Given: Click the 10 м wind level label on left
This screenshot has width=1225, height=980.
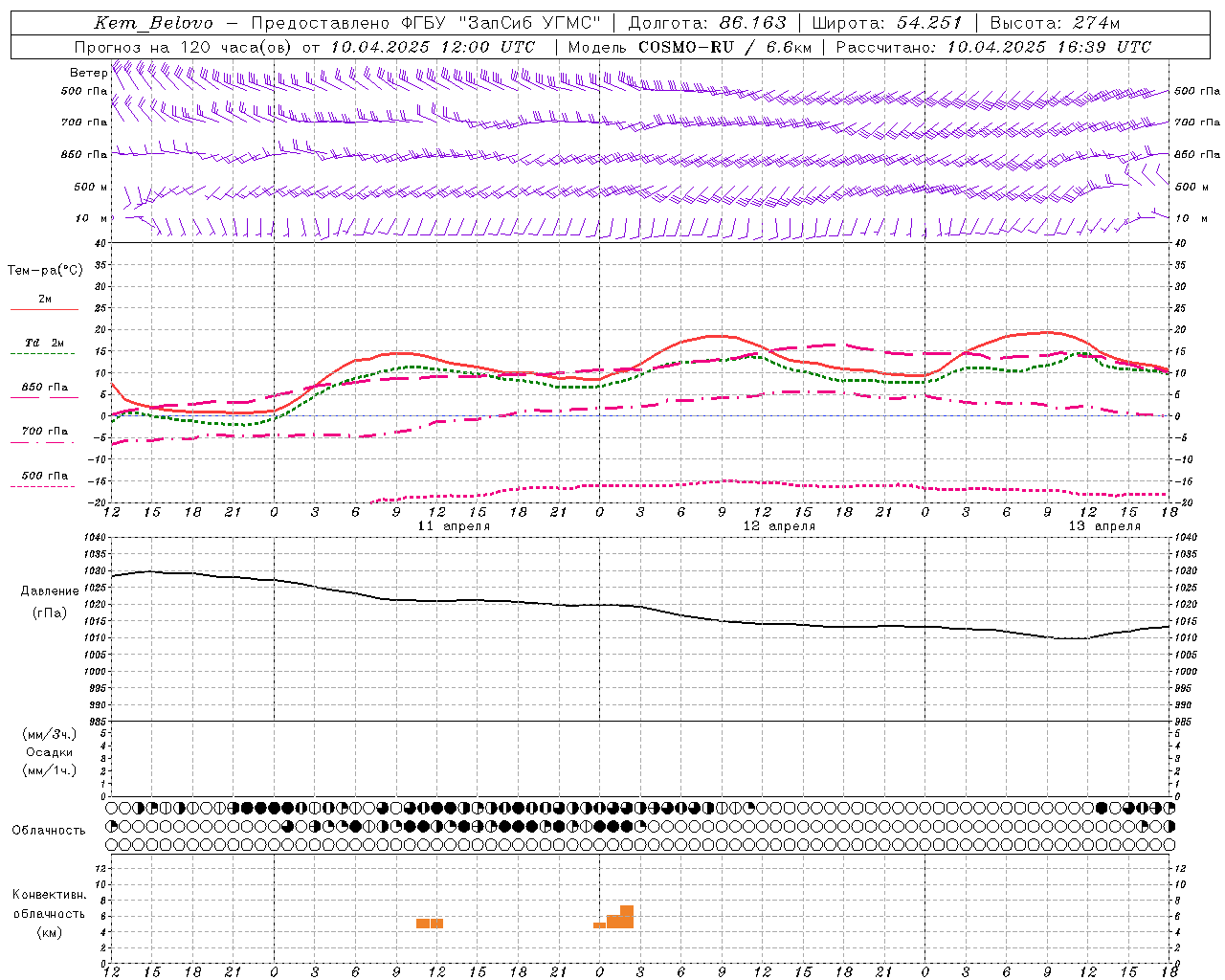Looking at the screenshot, I should click(x=91, y=218).
